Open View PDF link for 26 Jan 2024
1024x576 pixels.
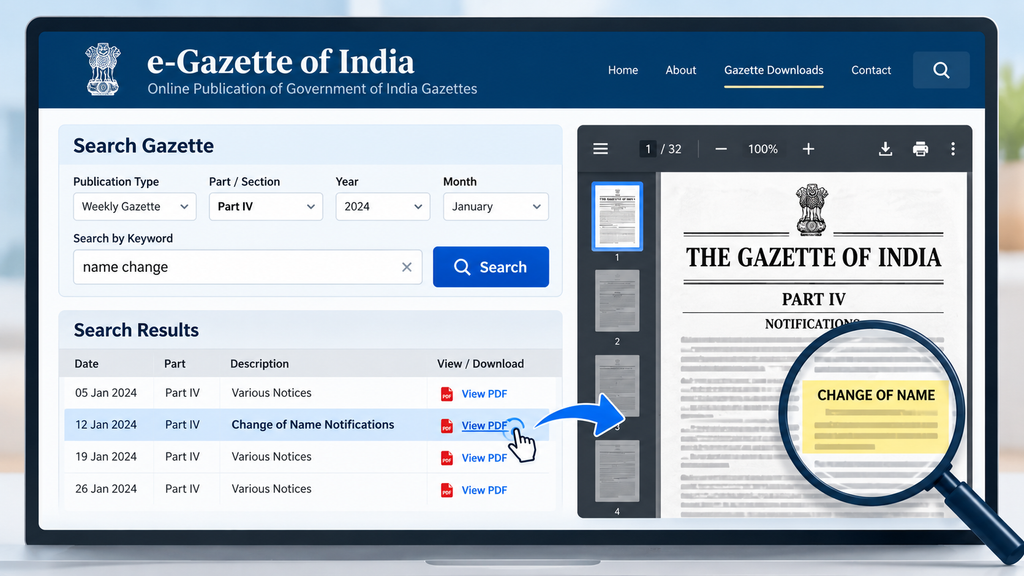pyautogui.click(x=484, y=490)
